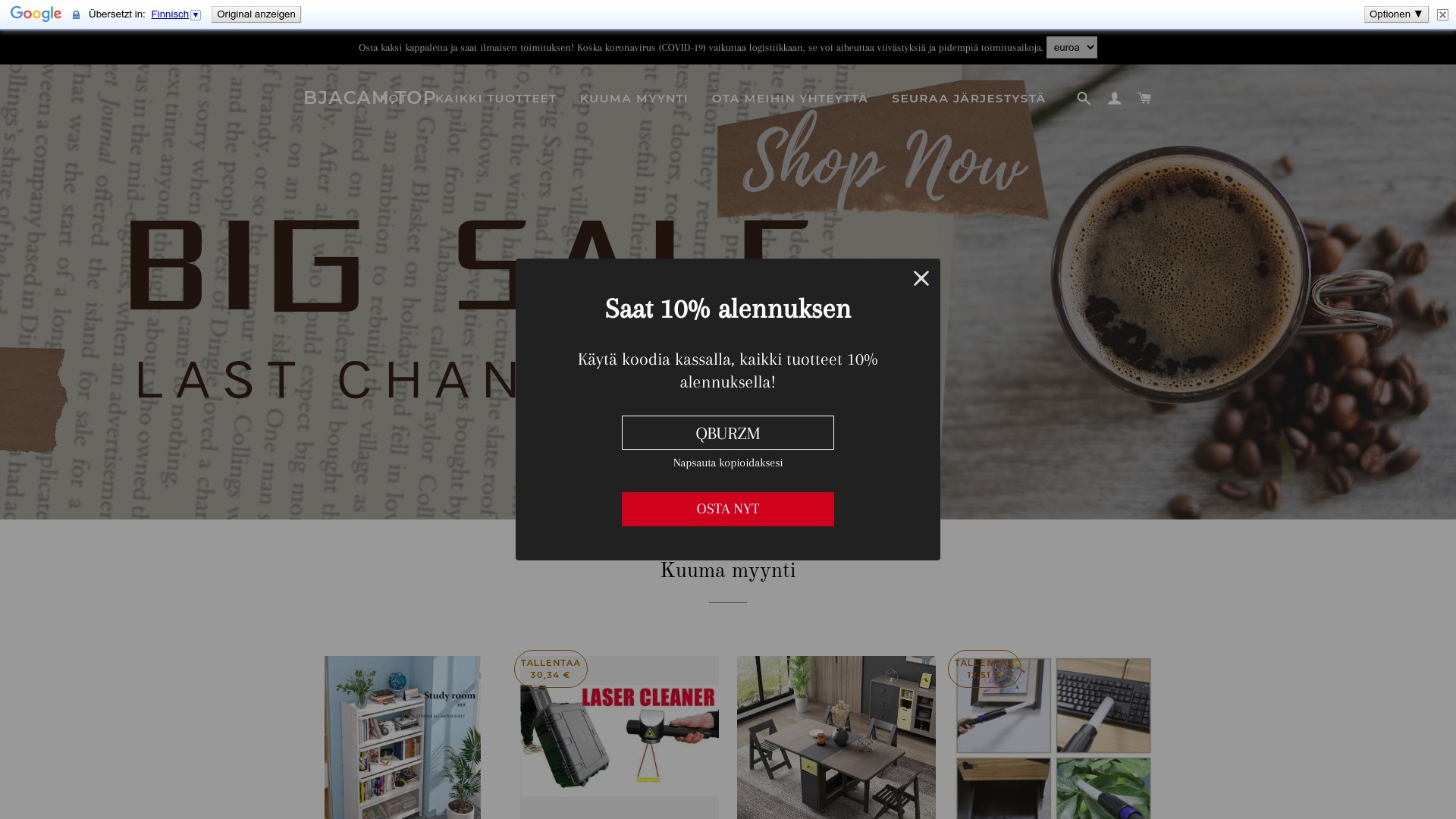Close the Google Translate bar
This screenshot has height=819, width=1456.
pos(1442,14)
